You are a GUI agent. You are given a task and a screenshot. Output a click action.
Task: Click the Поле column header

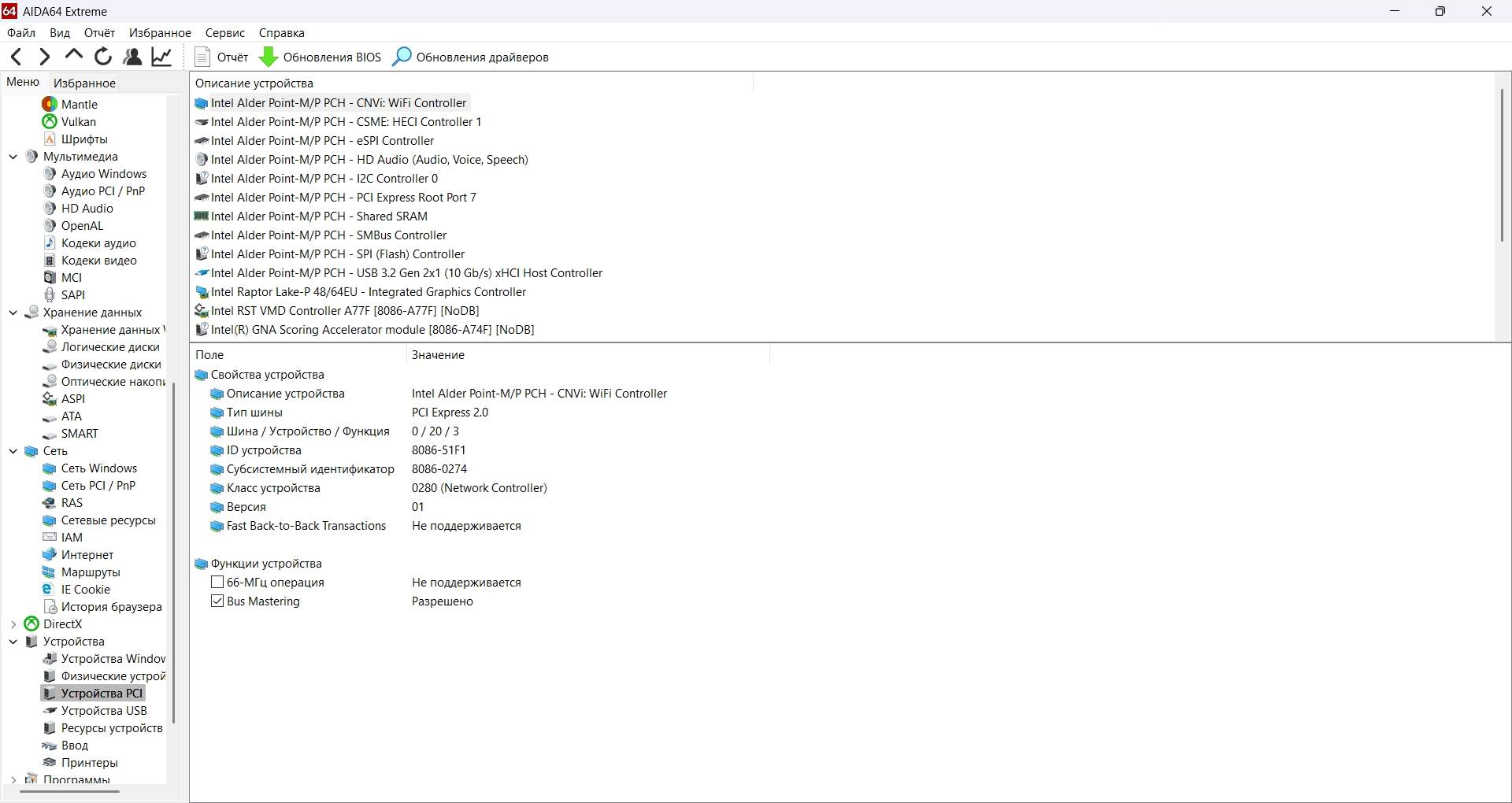pos(298,355)
